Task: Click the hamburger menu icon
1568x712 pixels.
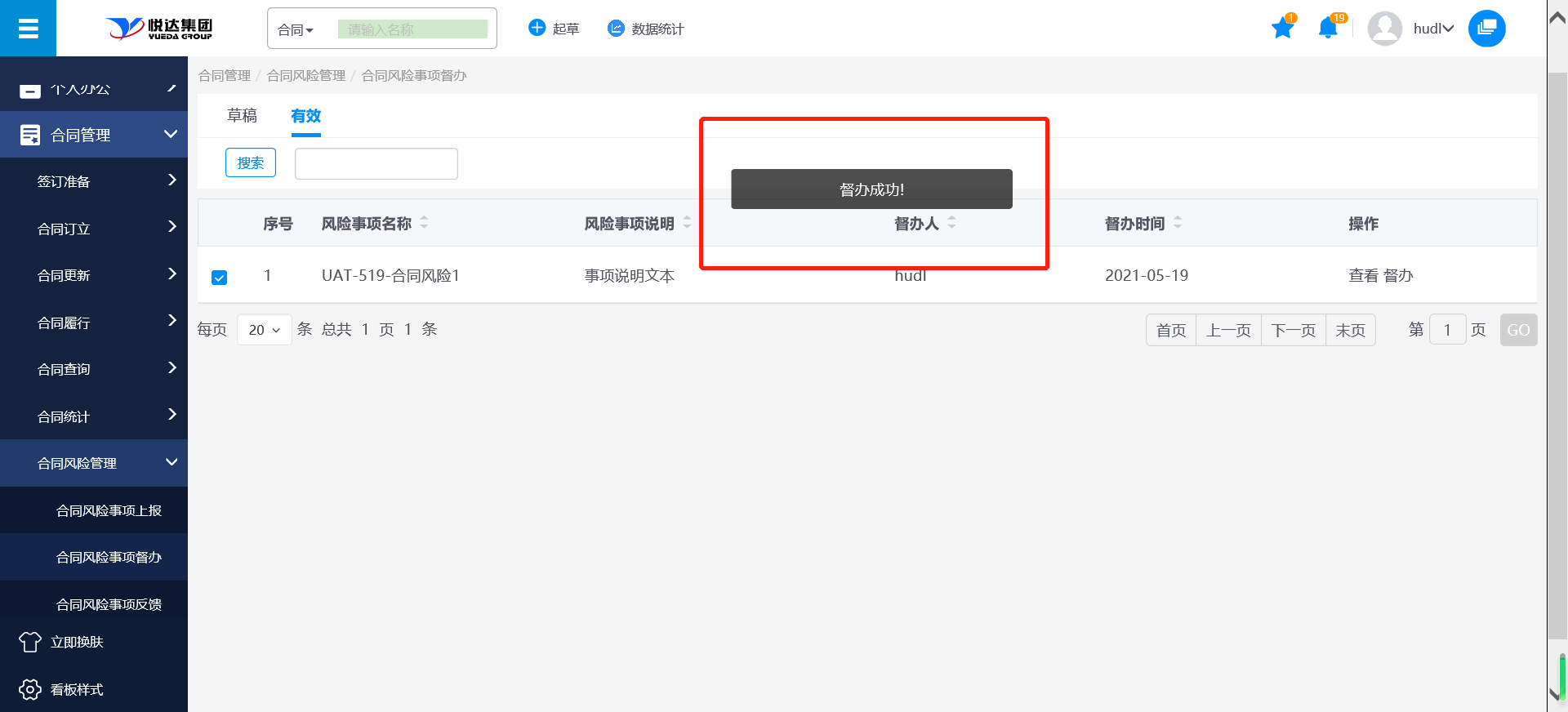Action: pos(28,29)
